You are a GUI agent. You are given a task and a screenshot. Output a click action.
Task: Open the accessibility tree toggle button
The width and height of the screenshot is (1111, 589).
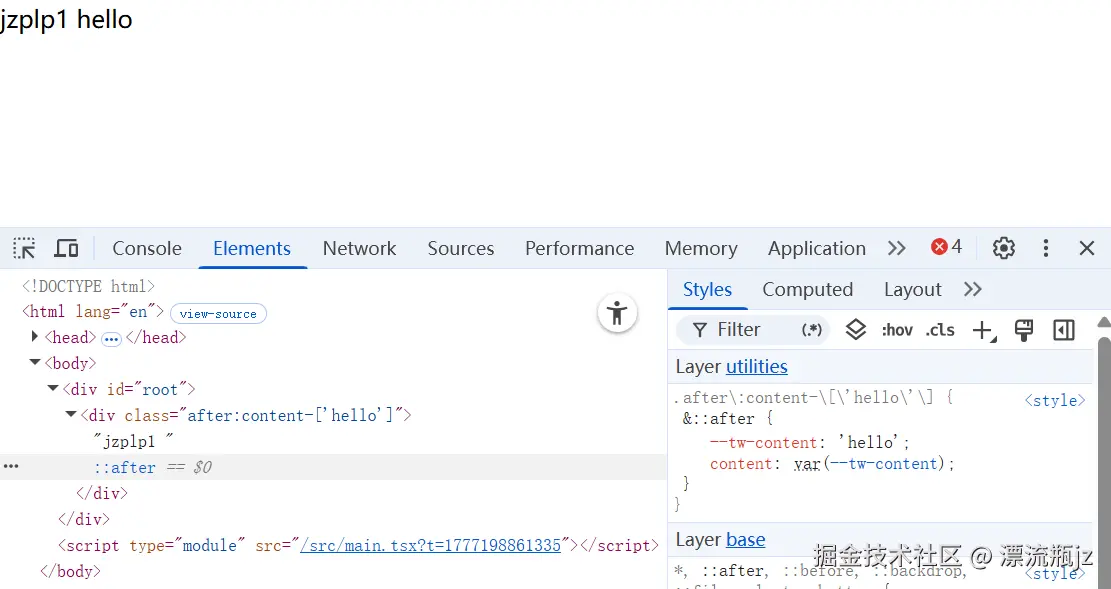(617, 313)
